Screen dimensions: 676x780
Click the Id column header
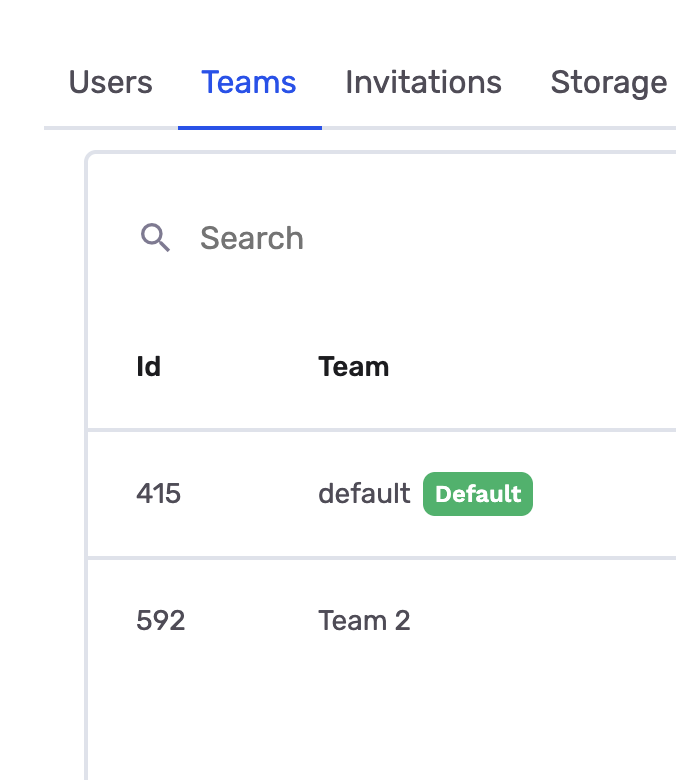pos(148,367)
